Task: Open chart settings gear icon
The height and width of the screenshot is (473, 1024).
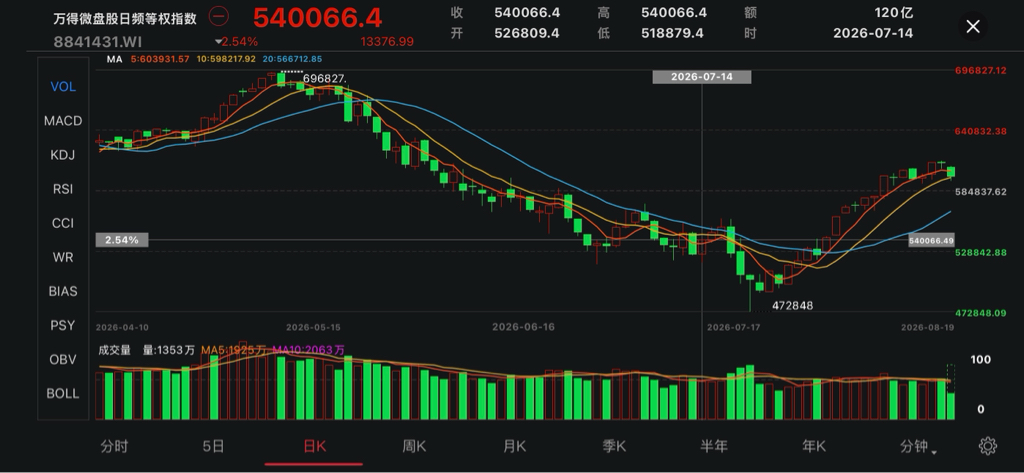Action: [987, 446]
